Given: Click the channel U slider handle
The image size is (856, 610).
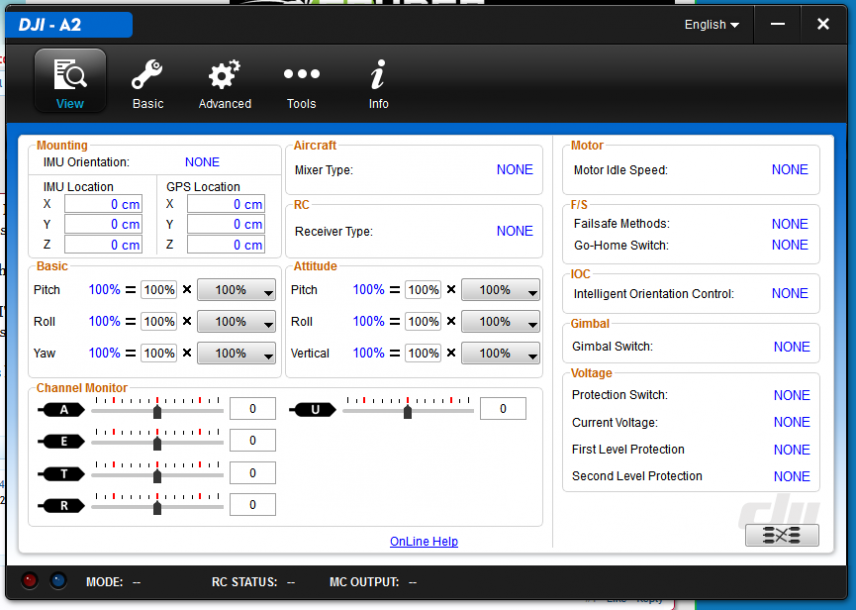Looking at the screenshot, I should tap(408, 412).
